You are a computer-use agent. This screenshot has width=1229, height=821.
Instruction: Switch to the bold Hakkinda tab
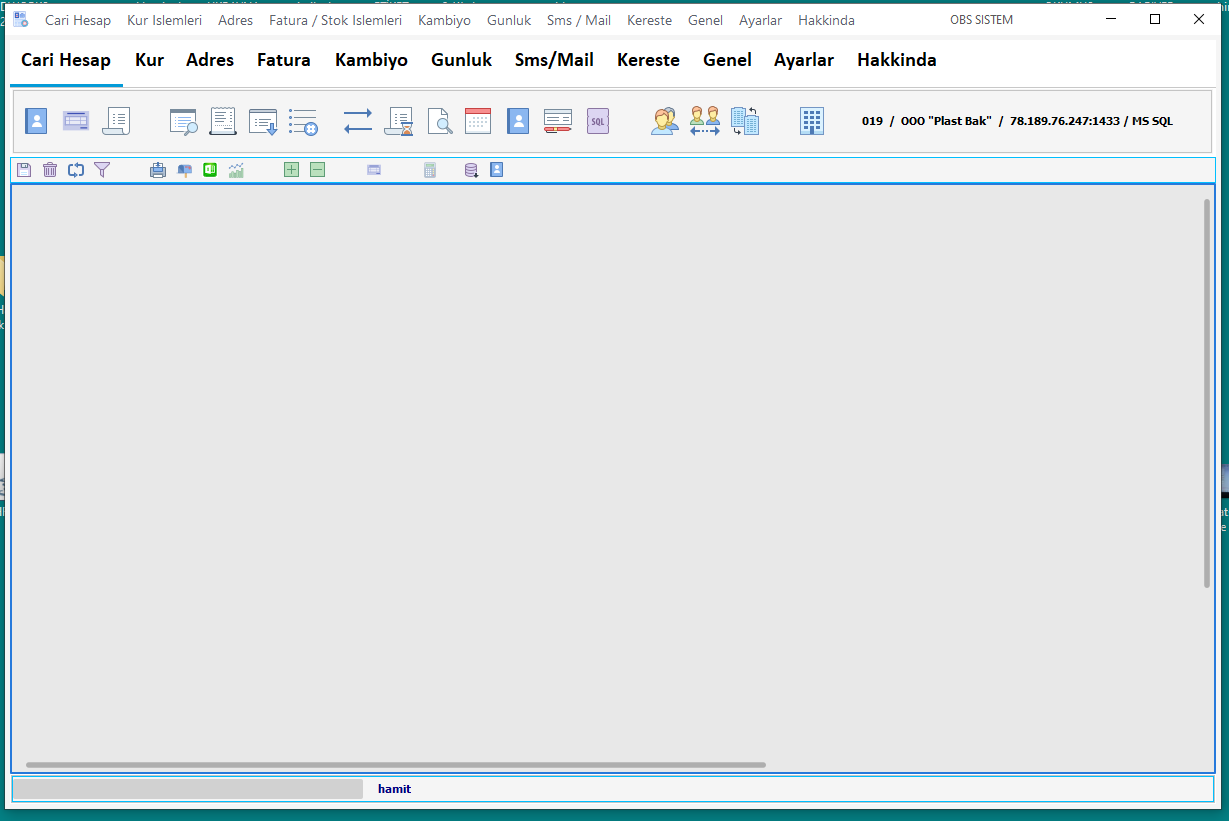897,60
